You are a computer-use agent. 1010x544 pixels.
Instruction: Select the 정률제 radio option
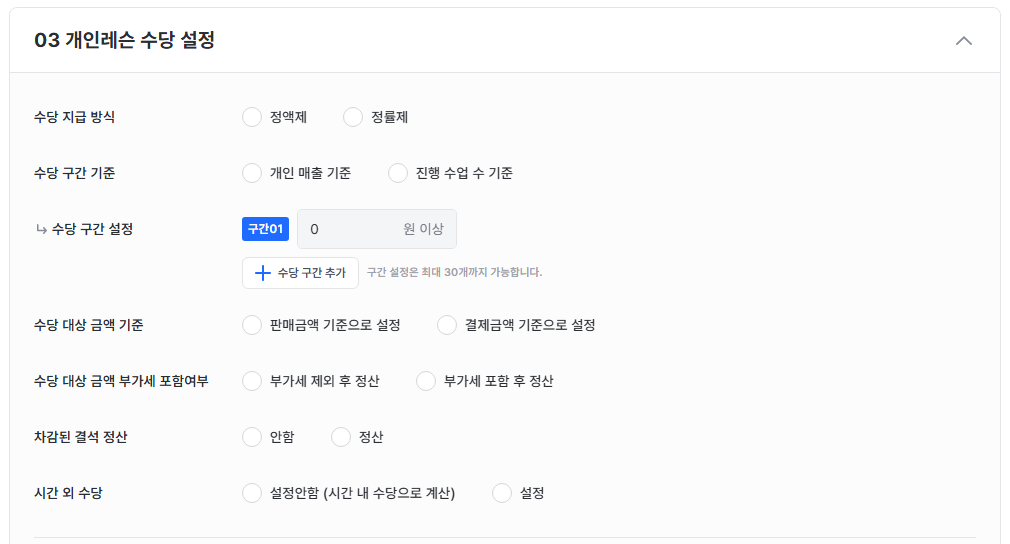[353, 117]
